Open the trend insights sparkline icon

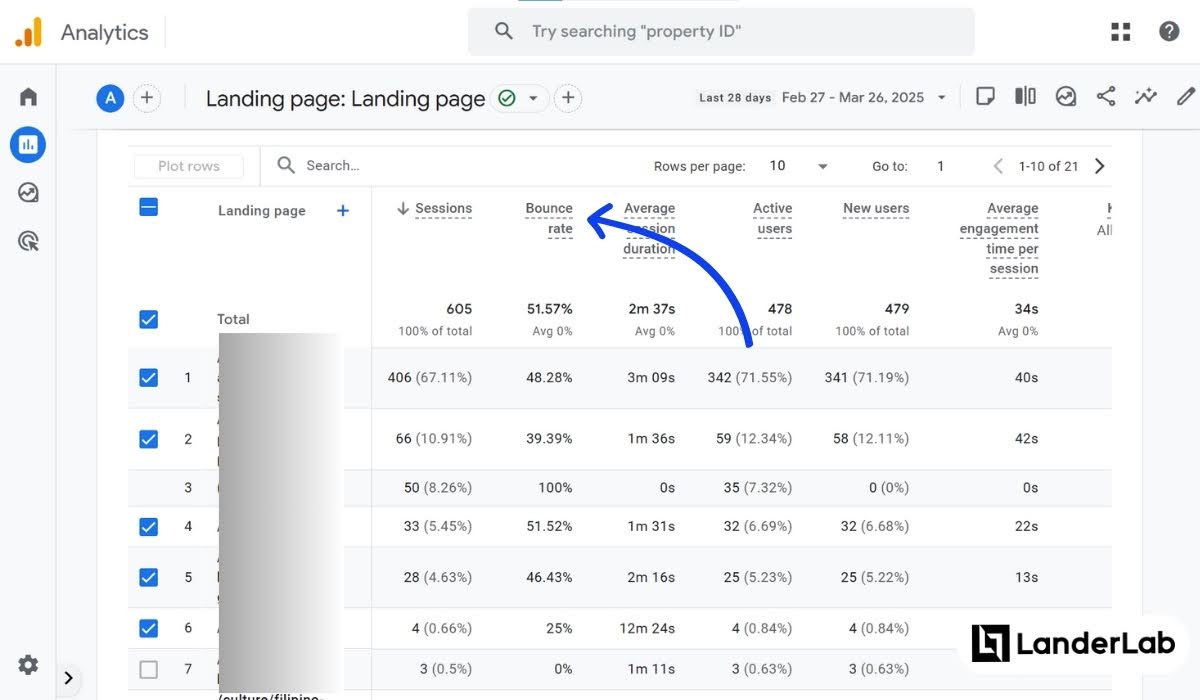[1146, 97]
